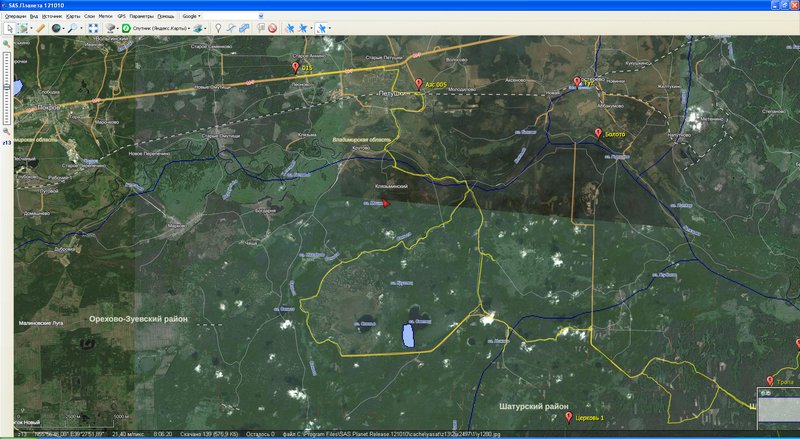The image size is (800, 439).
Task: Click the Болото placemark on map
Action: coord(598,134)
